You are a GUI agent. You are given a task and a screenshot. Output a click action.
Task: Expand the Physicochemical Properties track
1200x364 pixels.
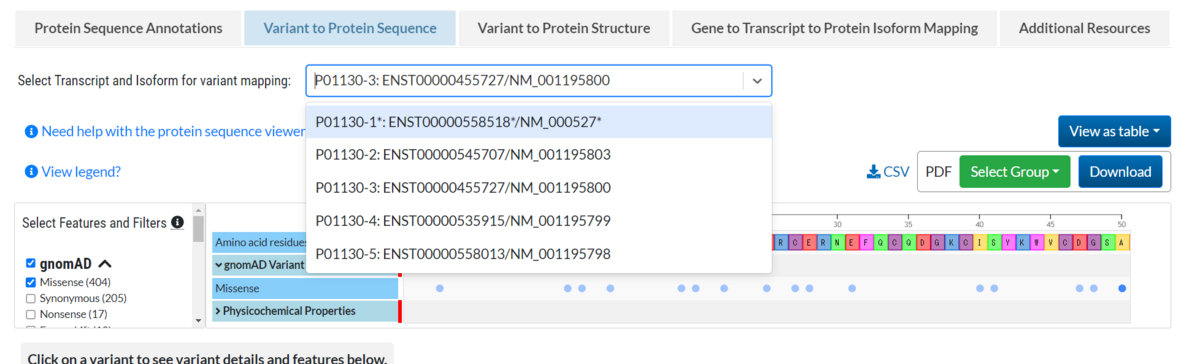(x=304, y=311)
